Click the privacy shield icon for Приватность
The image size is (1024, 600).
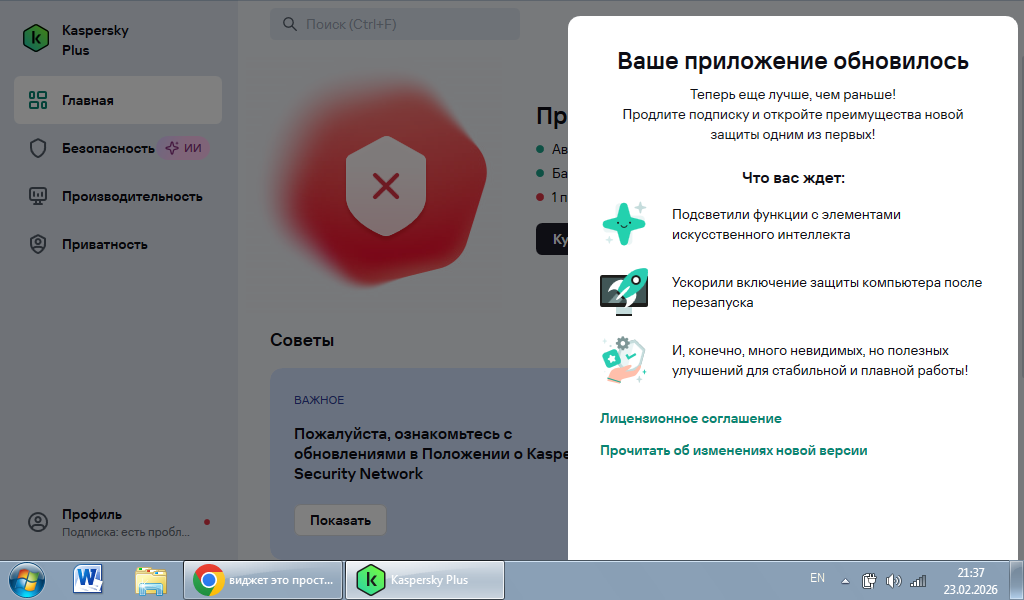38,244
